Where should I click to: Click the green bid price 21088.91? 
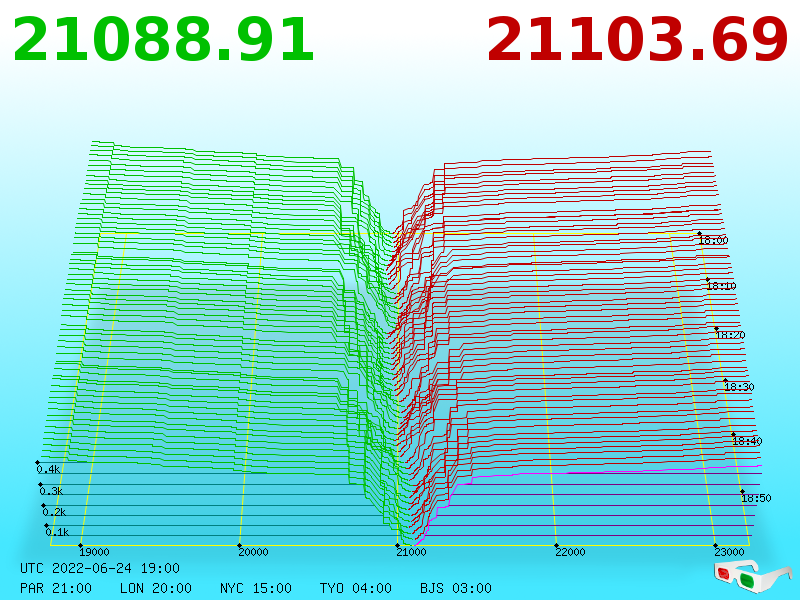click(x=163, y=40)
